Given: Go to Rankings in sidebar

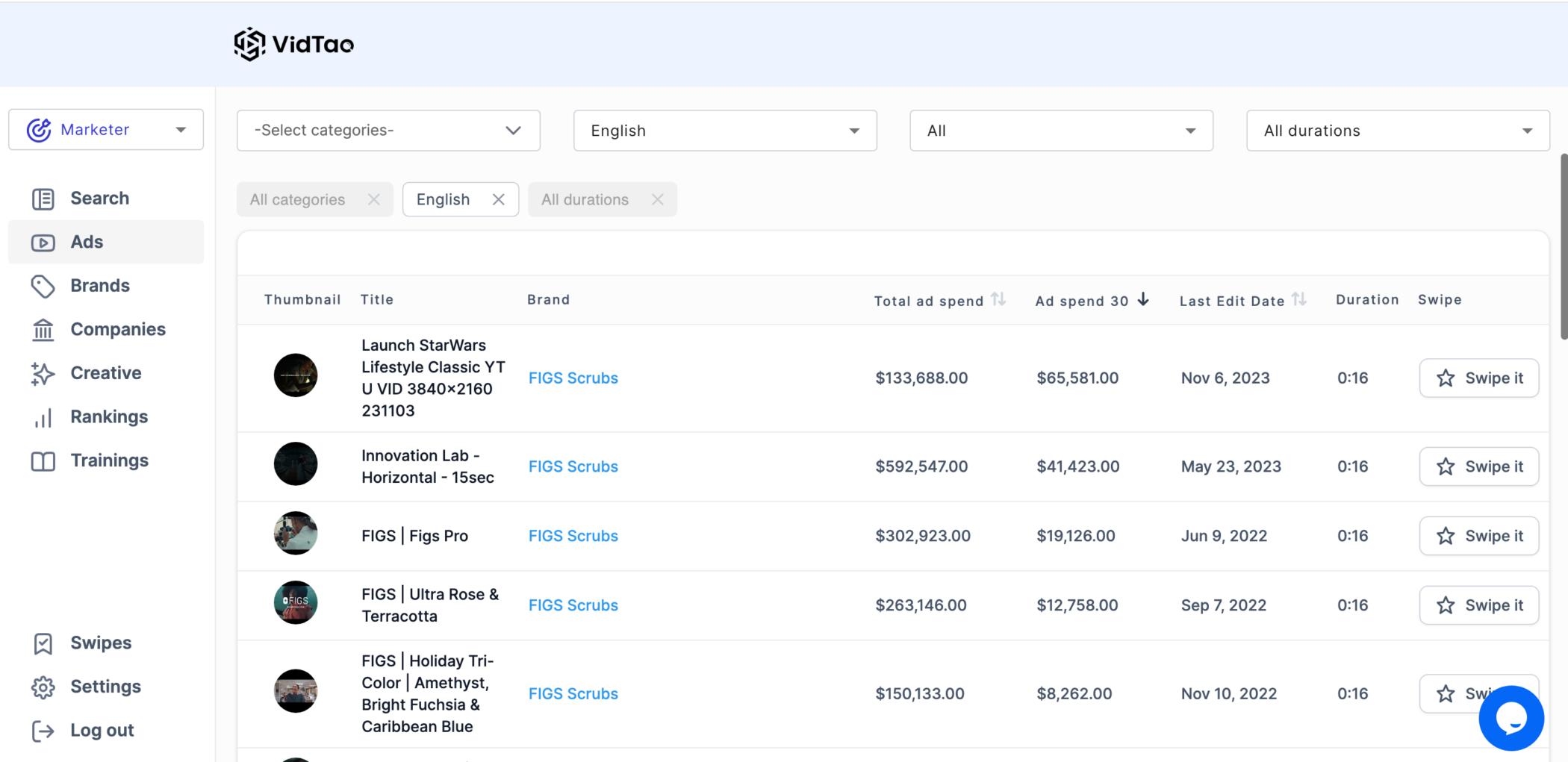Looking at the screenshot, I should (106, 417).
